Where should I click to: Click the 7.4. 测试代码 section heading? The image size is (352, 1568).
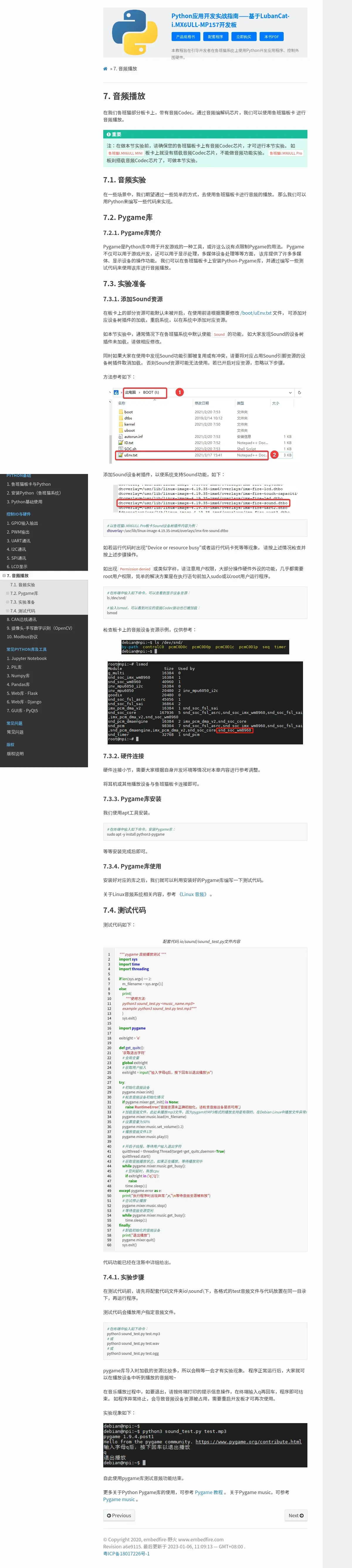pos(124,910)
